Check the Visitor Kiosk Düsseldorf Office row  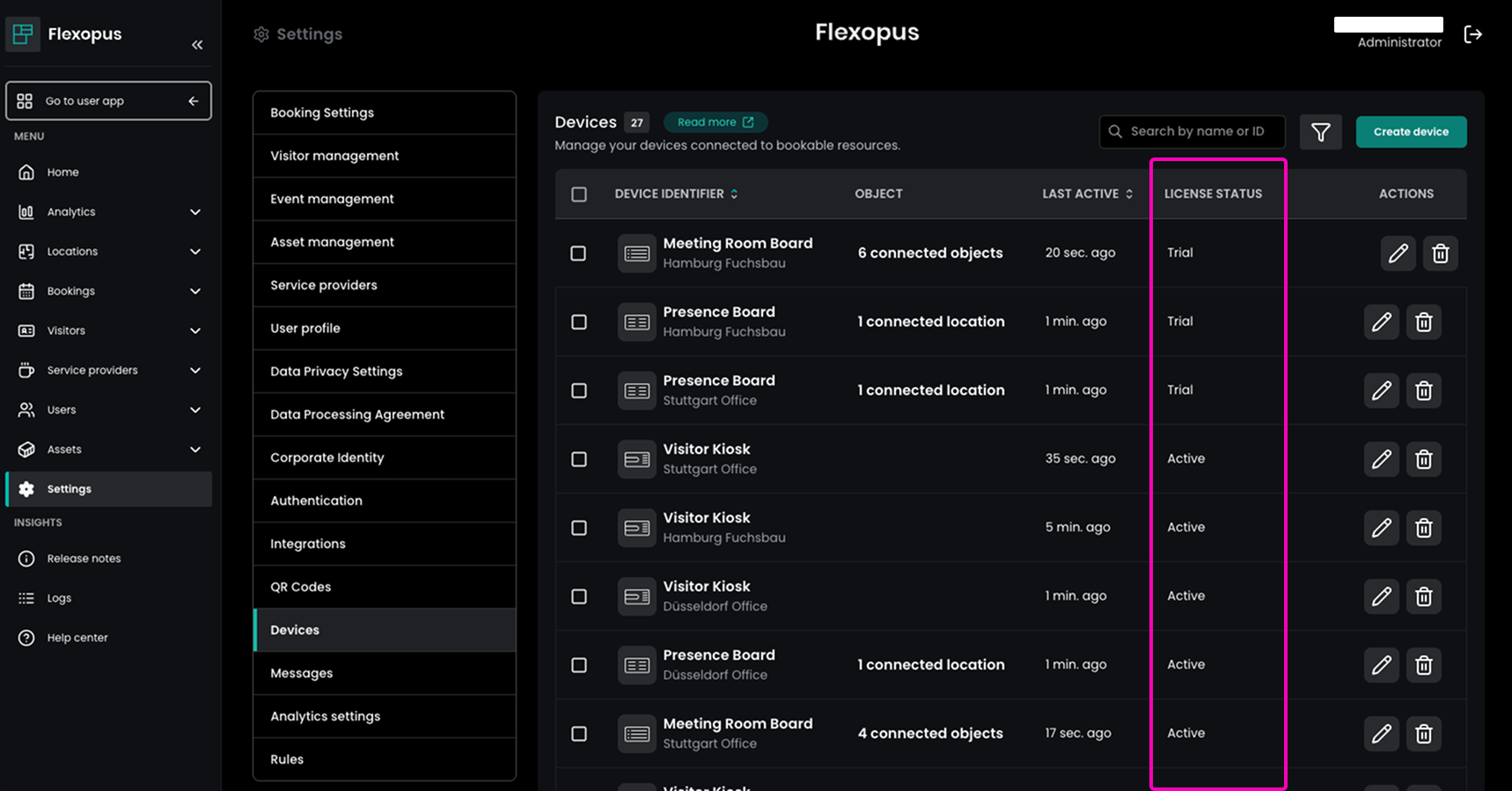click(x=578, y=597)
